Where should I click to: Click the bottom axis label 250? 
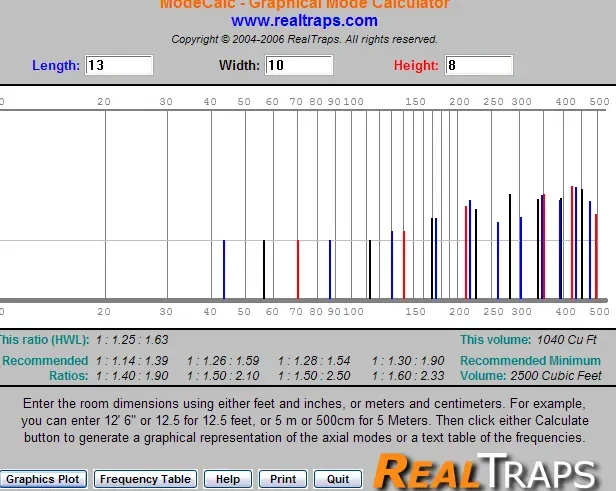tap(493, 312)
